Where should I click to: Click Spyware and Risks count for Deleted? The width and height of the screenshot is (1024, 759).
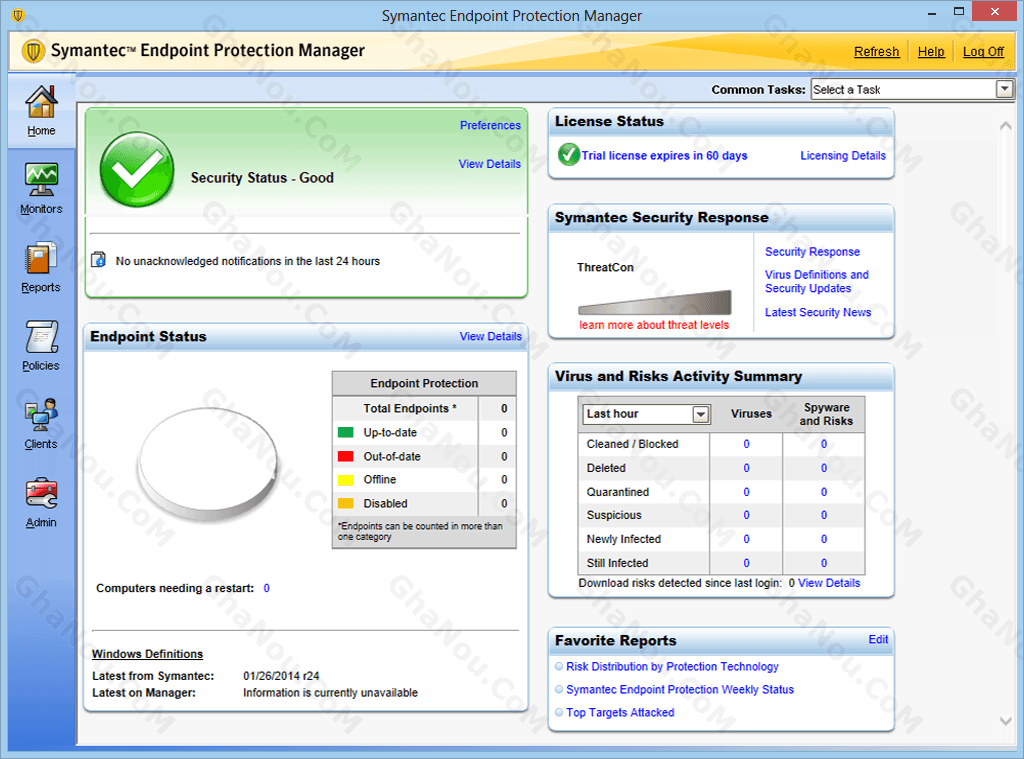click(x=824, y=468)
